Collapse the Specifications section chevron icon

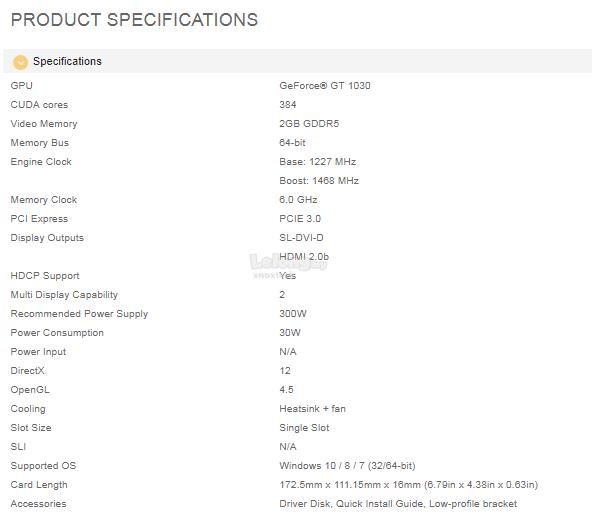pos(20,62)
